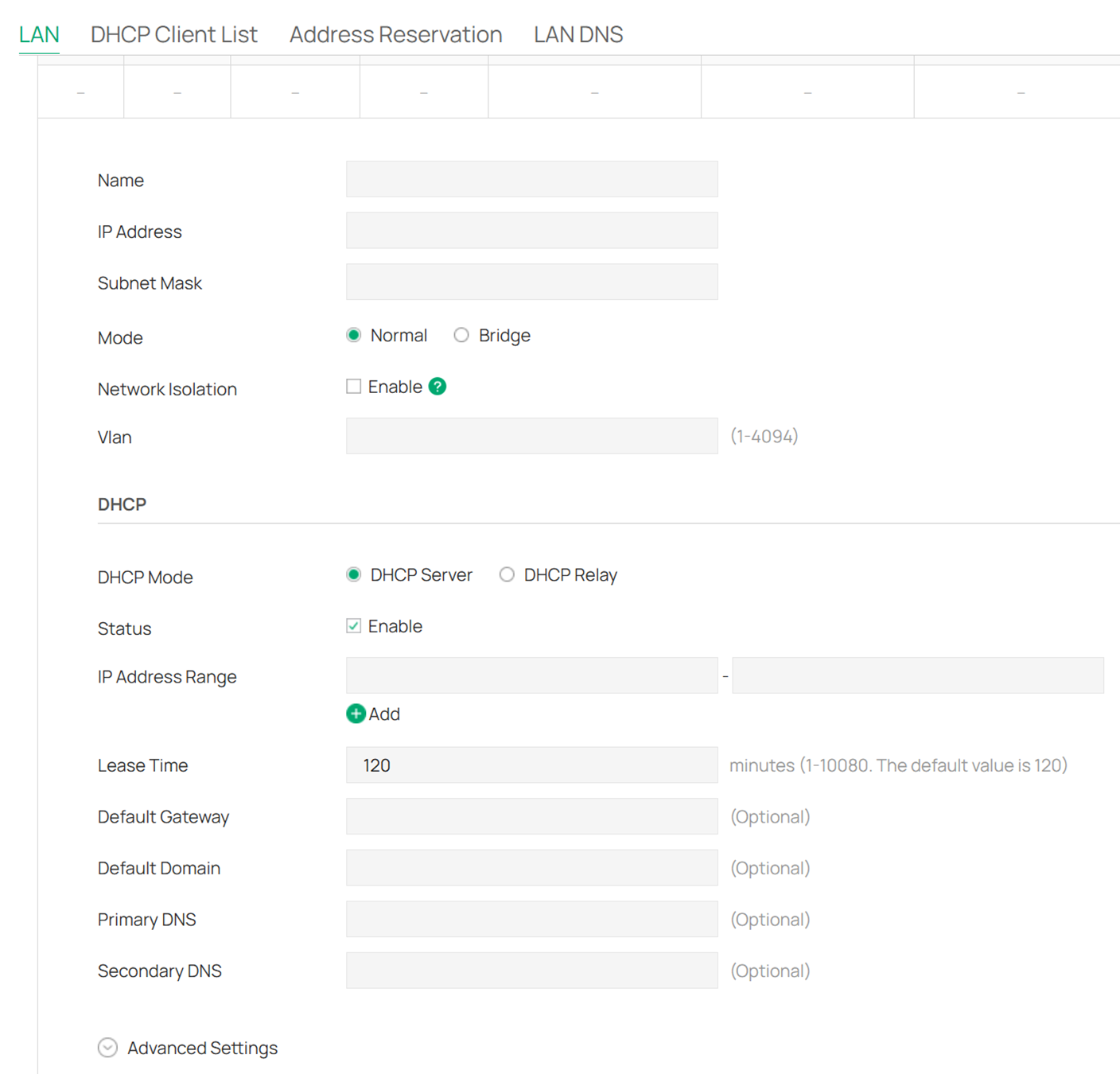
Task: Select the Bridge mode radio button
Action: tap(461, 335)
